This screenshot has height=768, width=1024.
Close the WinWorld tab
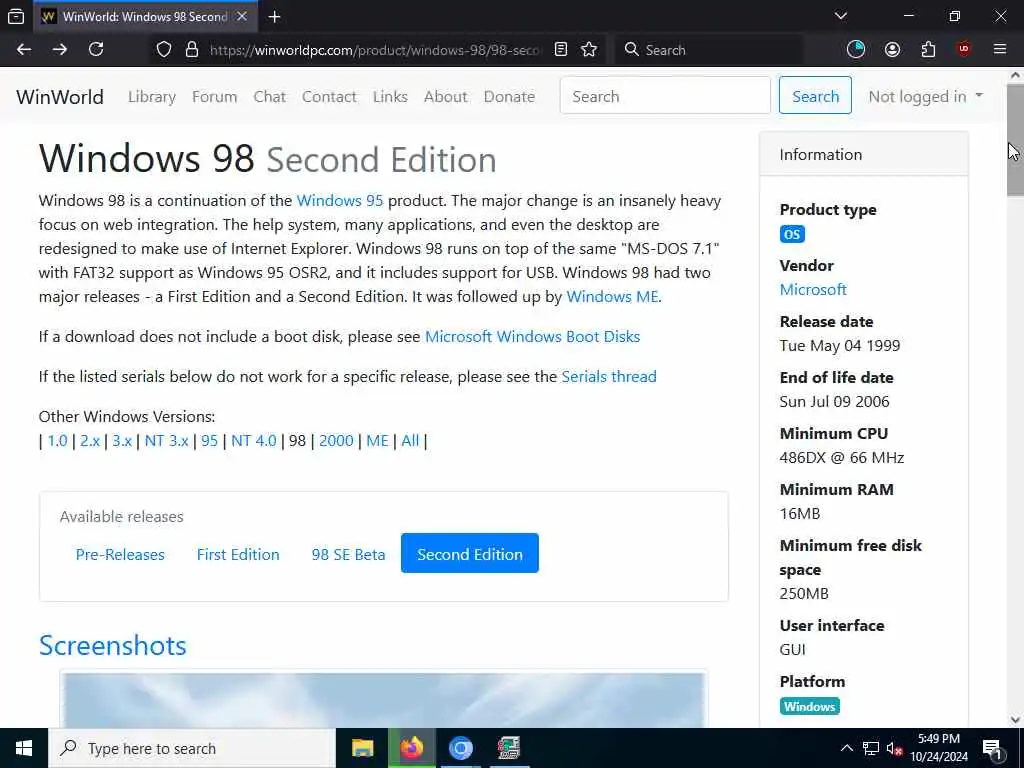[242, 16]
